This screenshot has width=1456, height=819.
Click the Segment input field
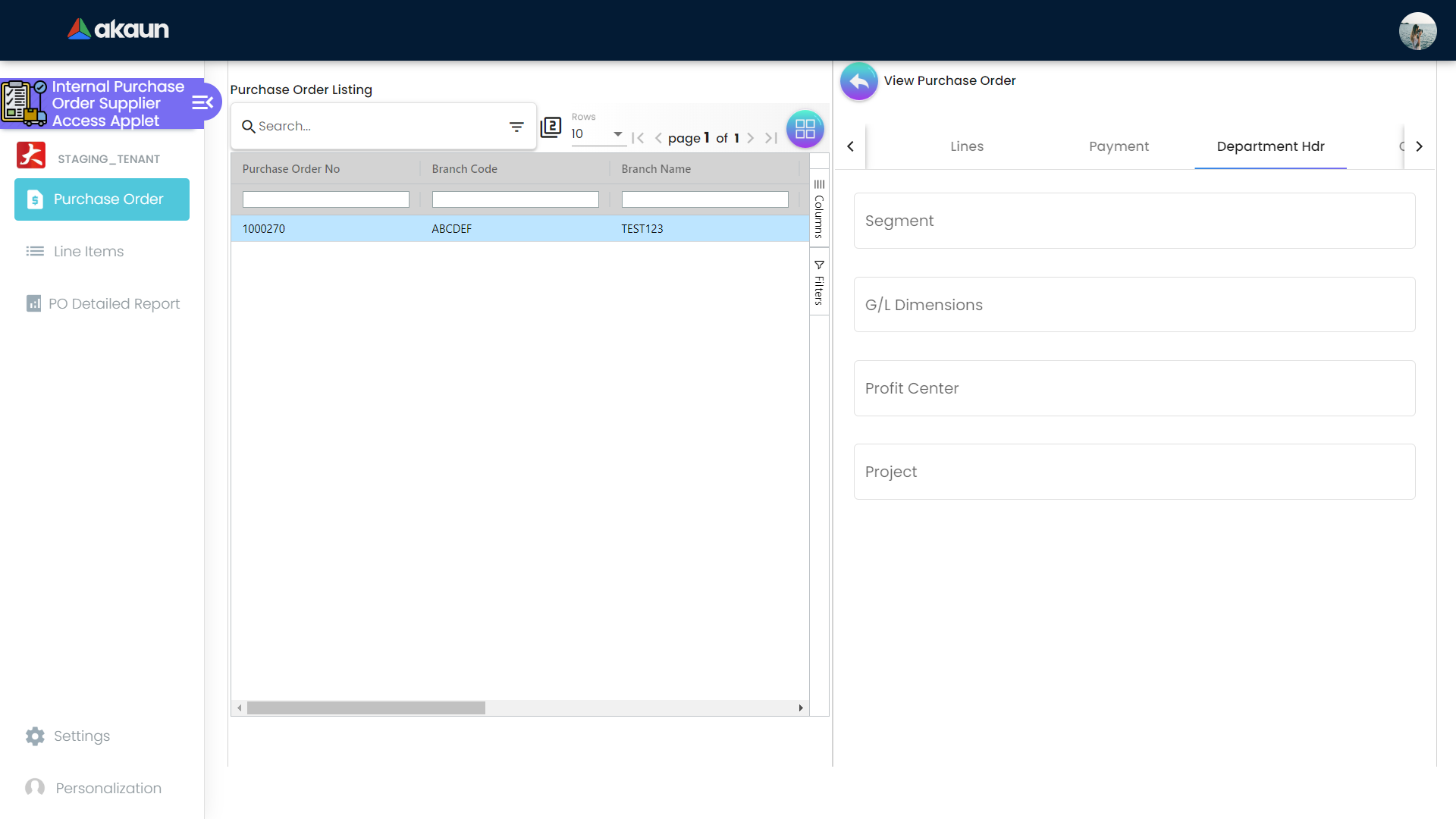[x=1134, y=221]
